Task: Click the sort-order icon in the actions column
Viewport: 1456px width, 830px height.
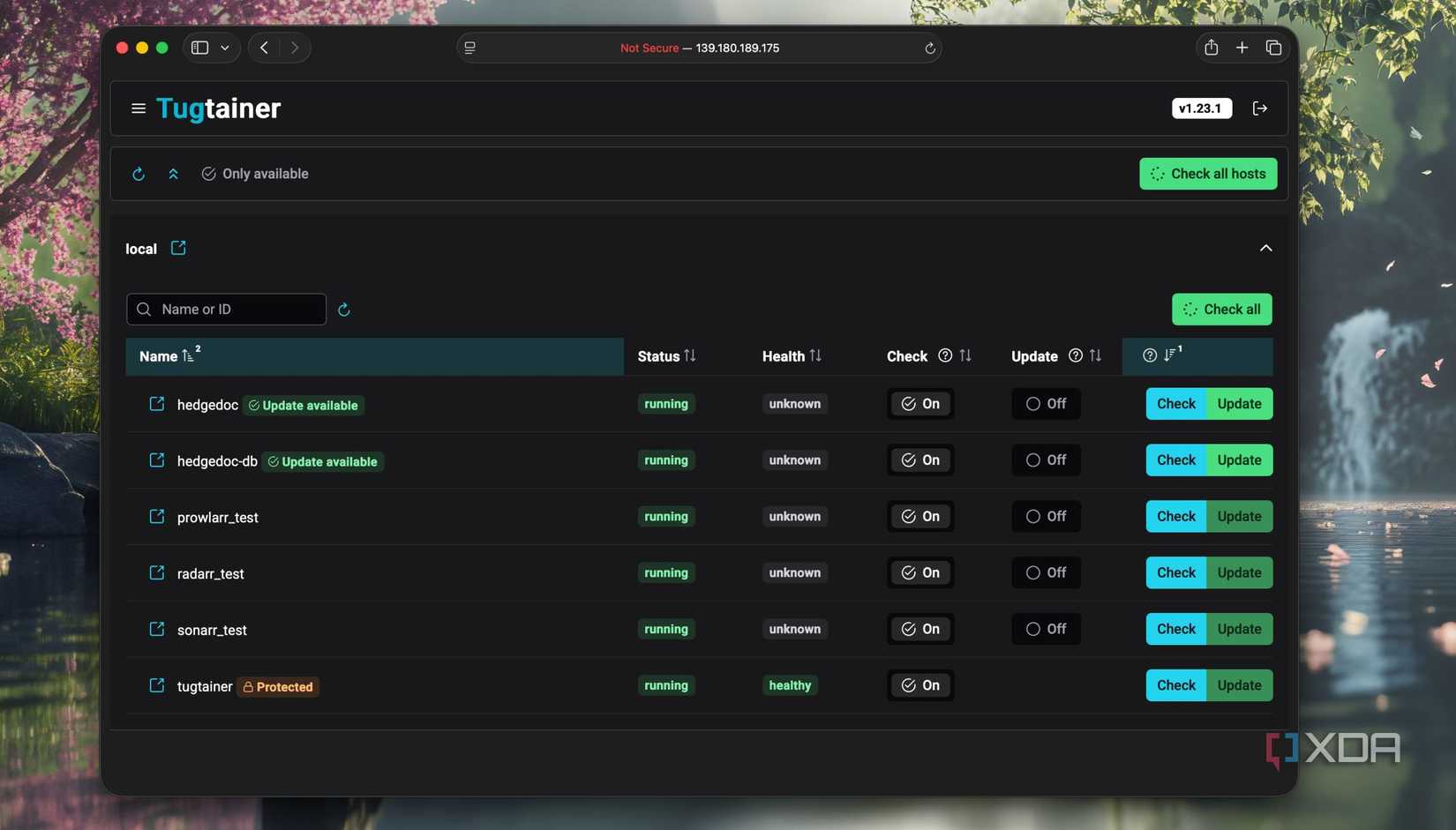Action: (1172, 354)
